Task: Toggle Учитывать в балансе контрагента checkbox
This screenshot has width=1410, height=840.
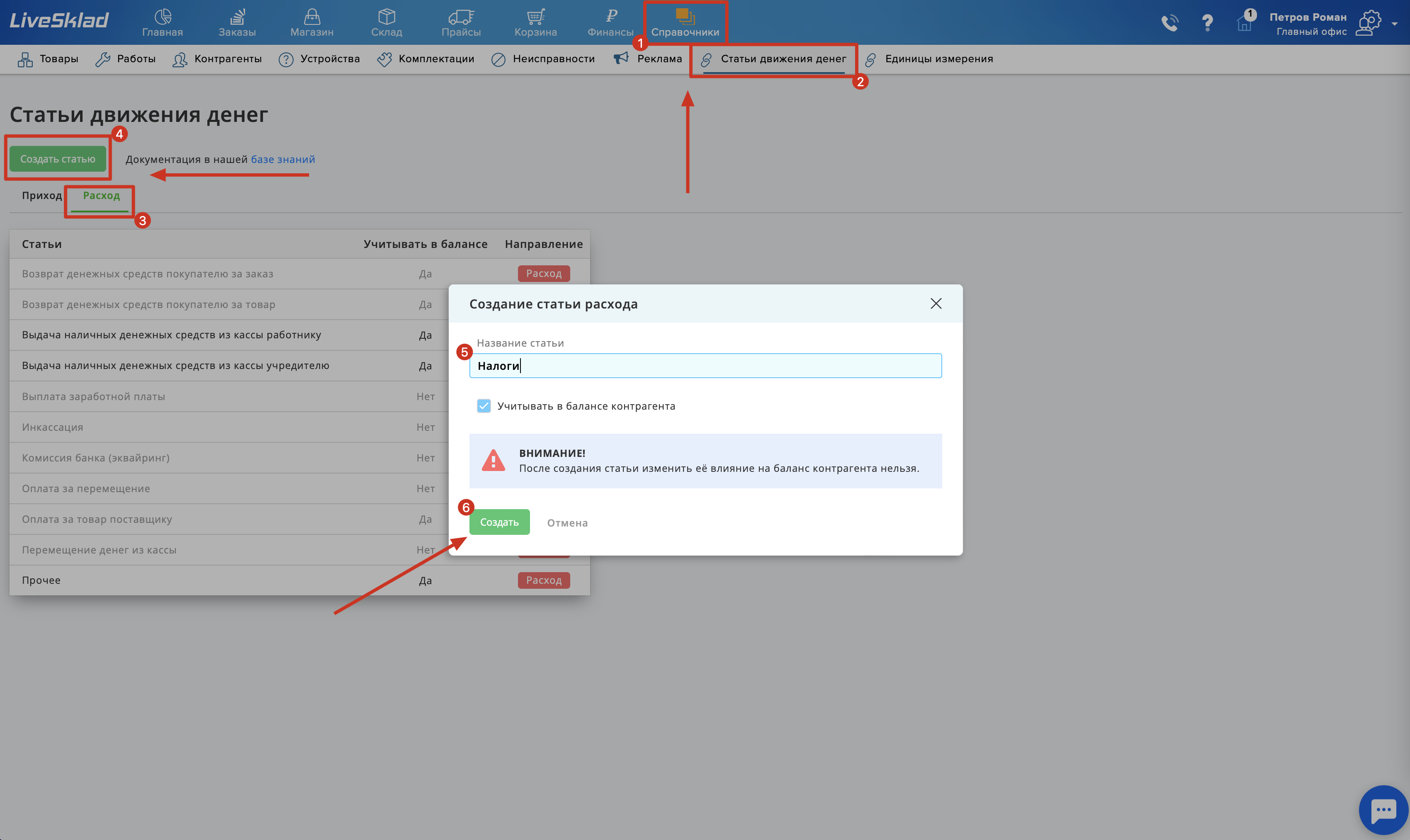Action: (x=484, y=406)
